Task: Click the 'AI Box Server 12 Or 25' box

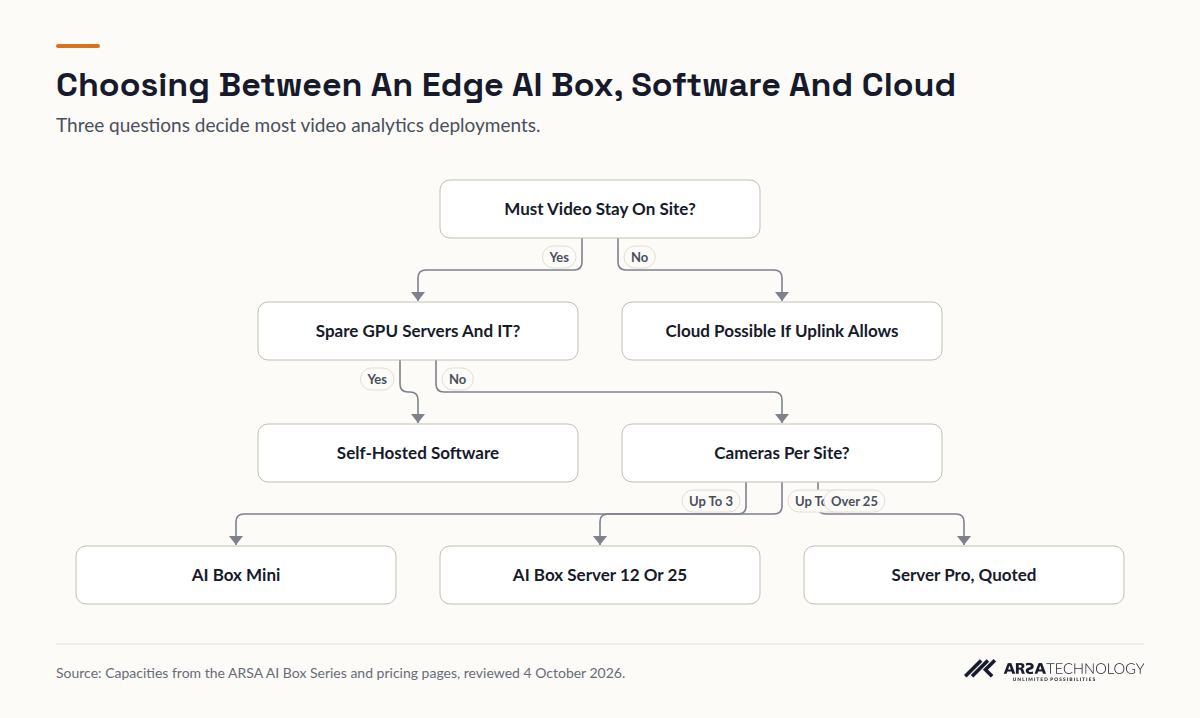Action: click(x=600, y=575)
